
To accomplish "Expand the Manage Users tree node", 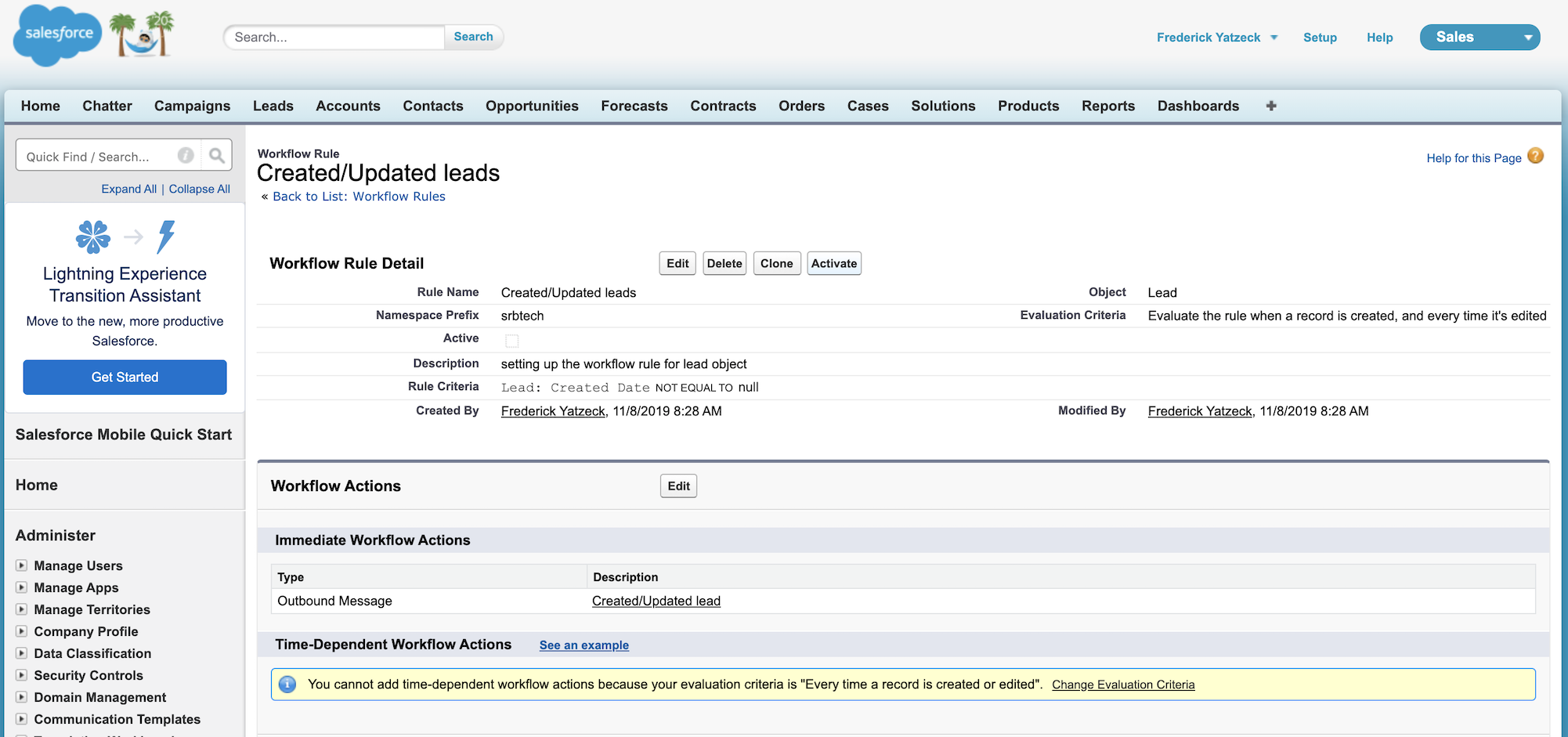I will point(22,565).
